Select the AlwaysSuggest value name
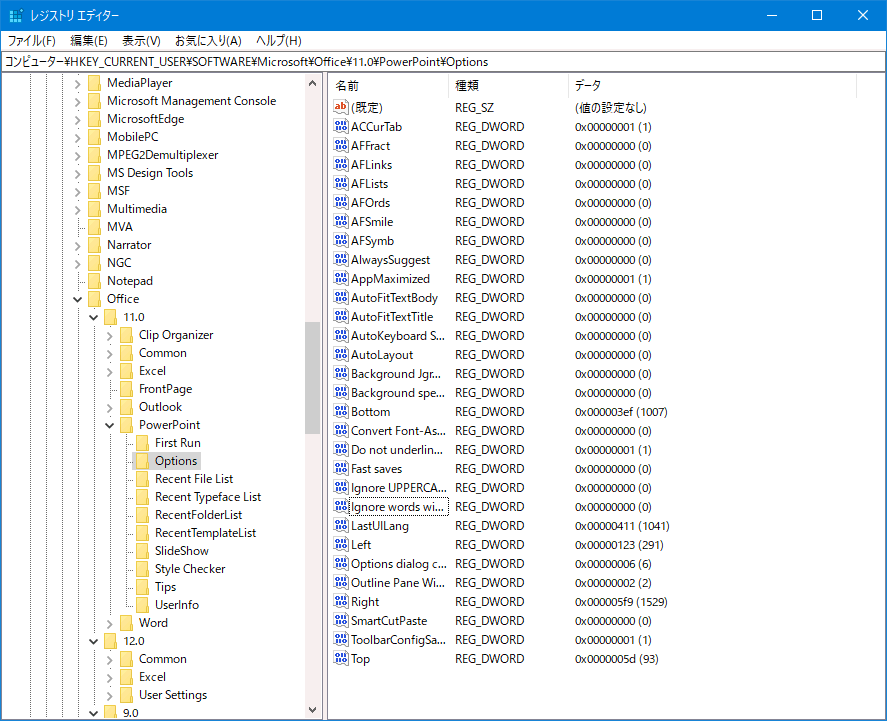Screen dimensions: 887x721 tap(390, 260)
